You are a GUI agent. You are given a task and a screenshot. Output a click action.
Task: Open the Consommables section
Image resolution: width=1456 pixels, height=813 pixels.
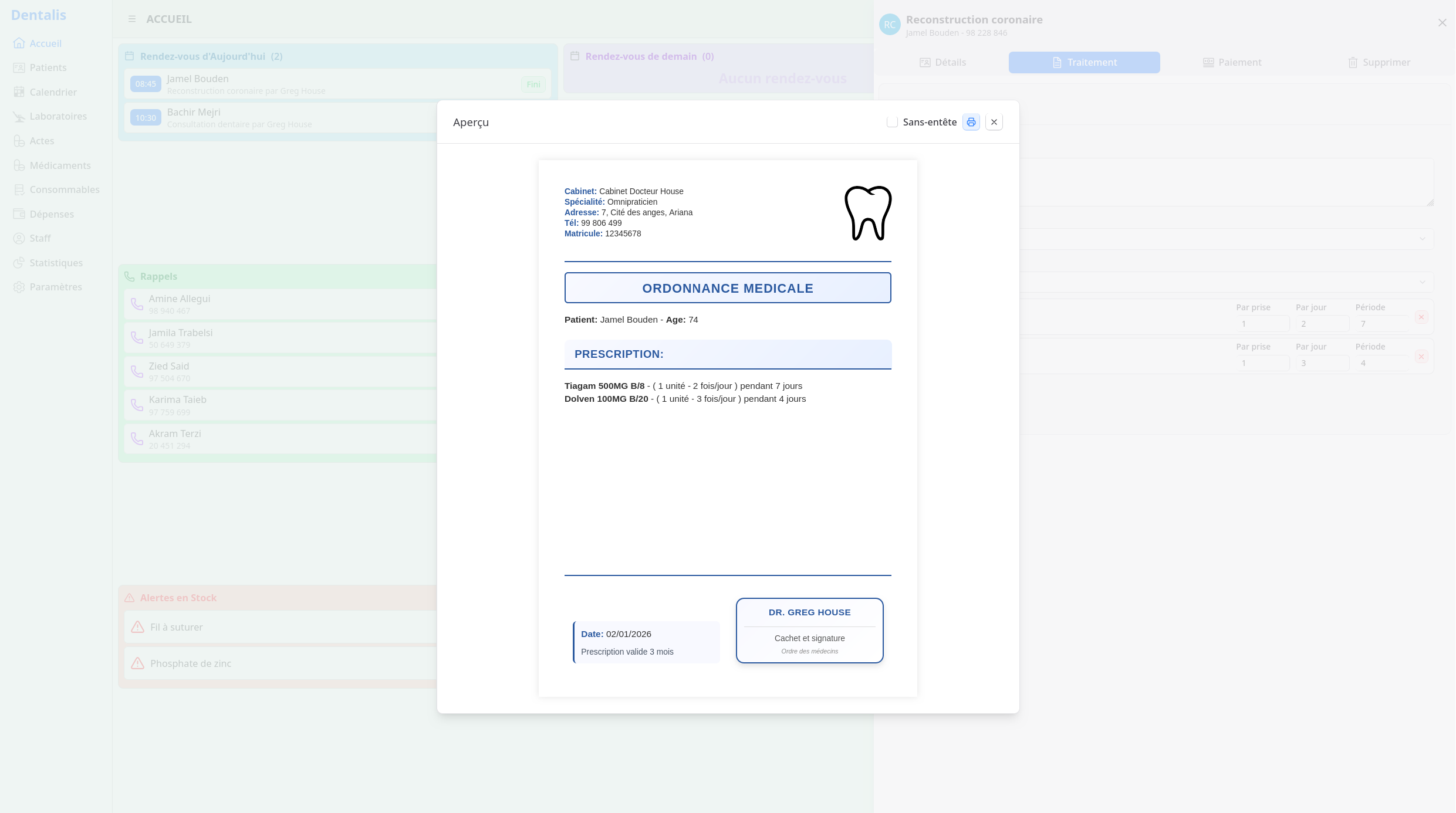click(64, 189)
